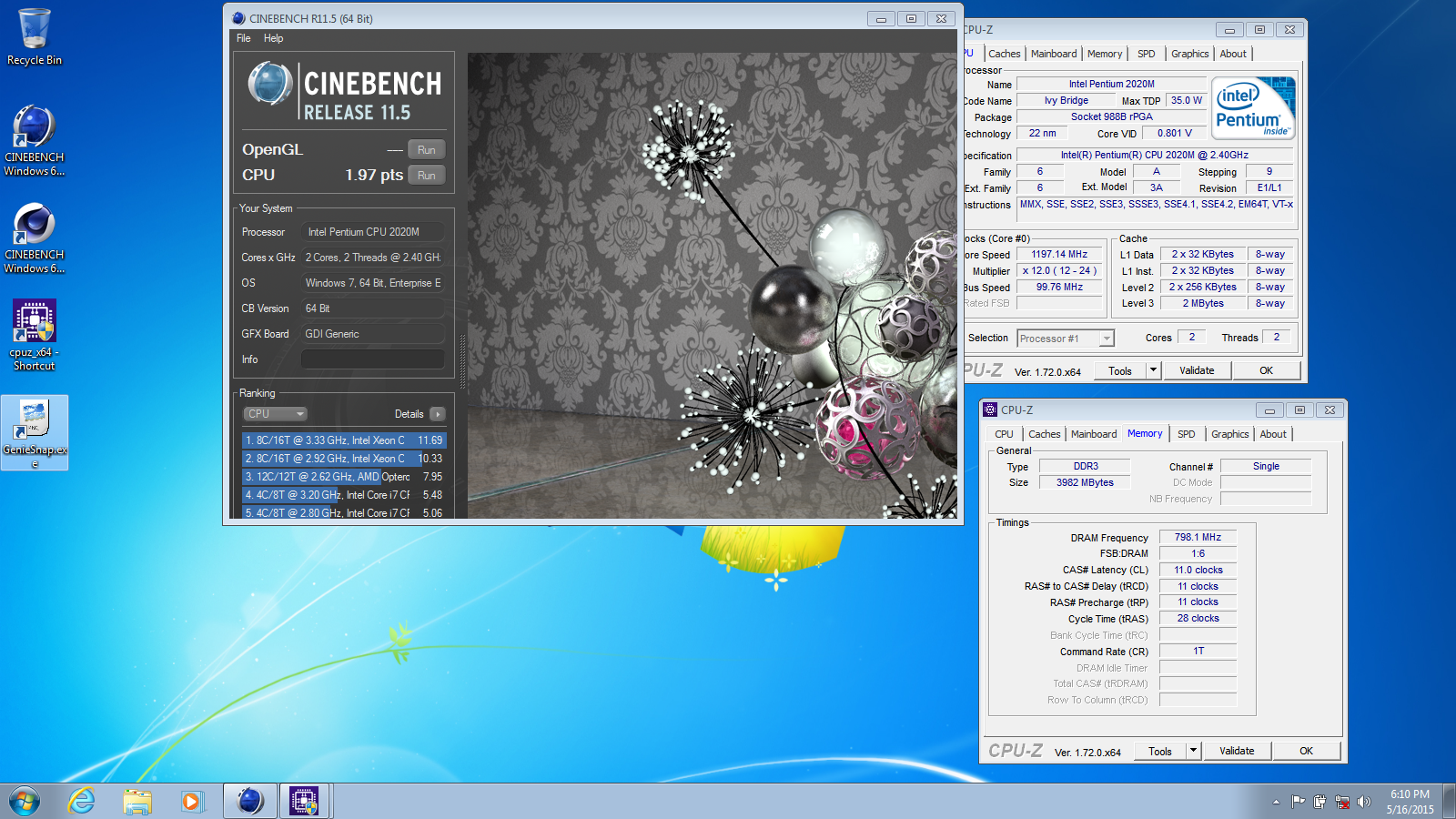Image resolution: width=1456 pixels, height=819 pixels.
Task: Switch to SPD tab in lower CPU-Z window
Action: pyautogui.click(x=1187, y=434)
